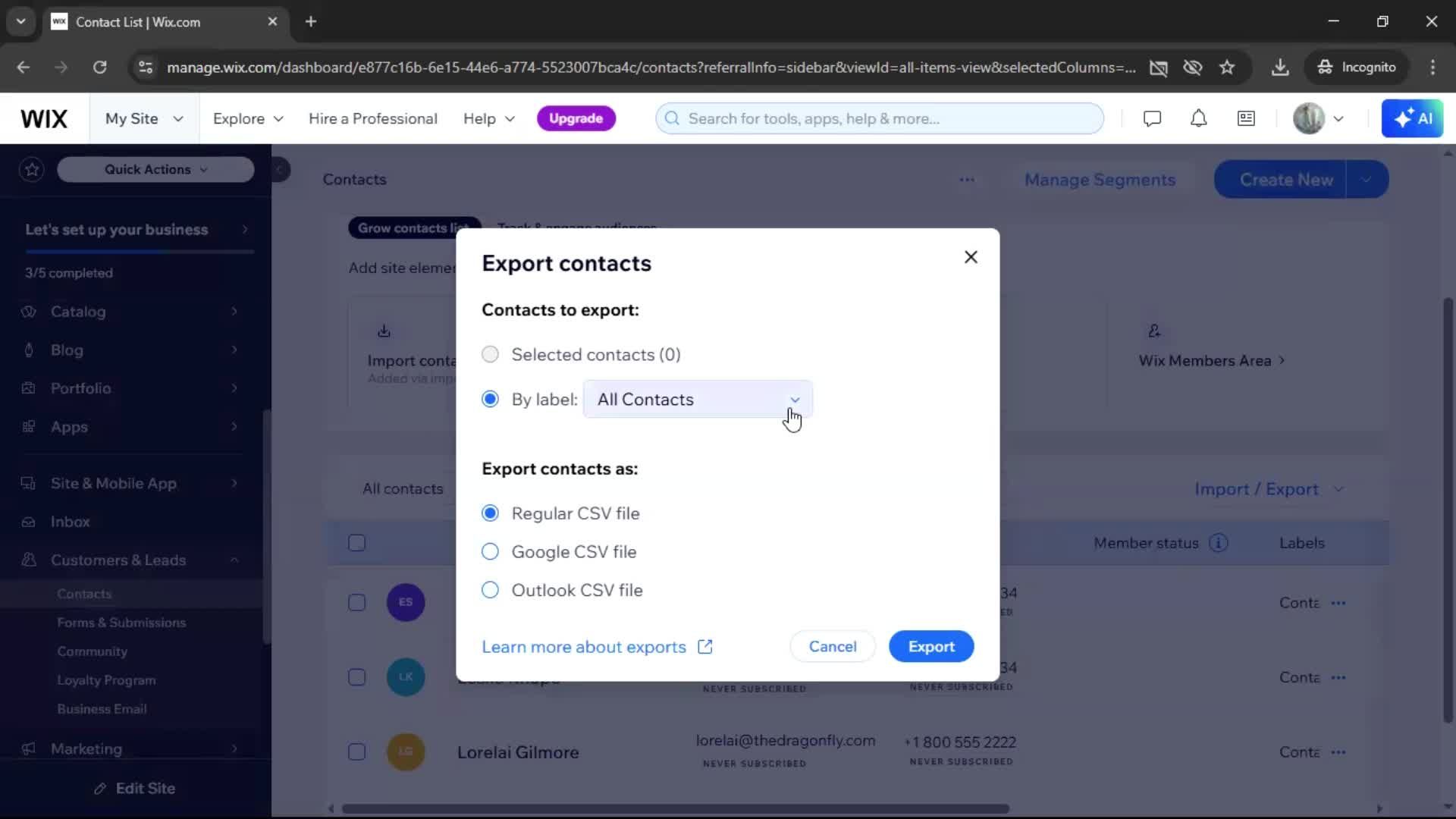Expand Marketing in the sidebar

[130, 748]
